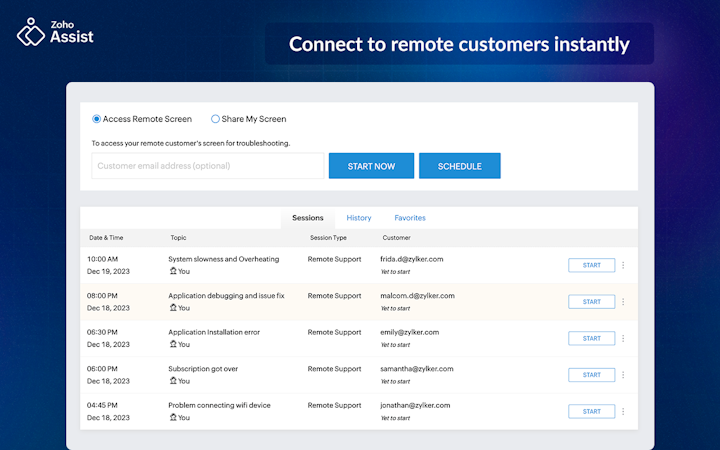720x450 pixels.
Task: Click the SCHEDULE button
Action: click(459, 166)
